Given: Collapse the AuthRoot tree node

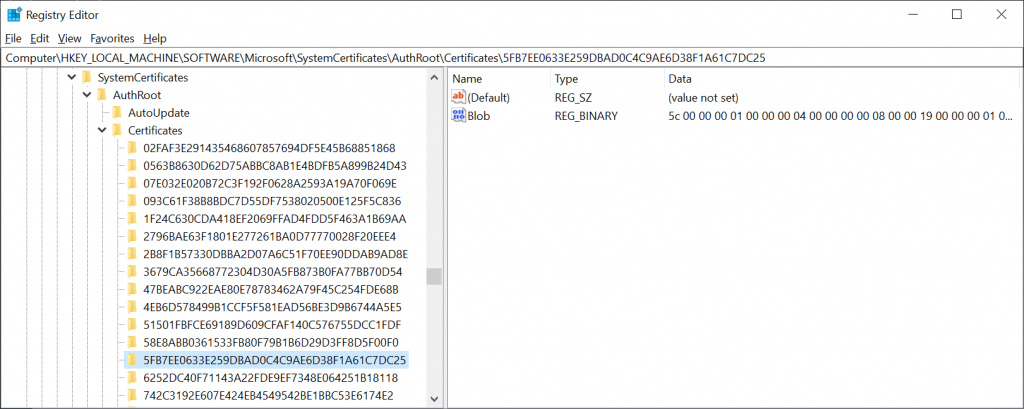Looking at the screenshot, I should [x=86, y=95].
